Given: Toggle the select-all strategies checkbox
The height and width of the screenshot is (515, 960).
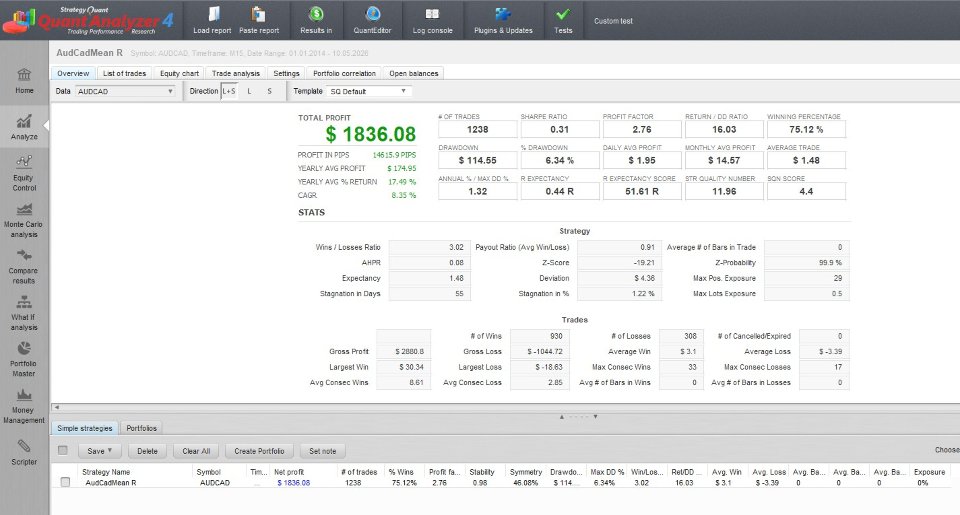Looking at the screenshot, I should (x=62, y=451).
